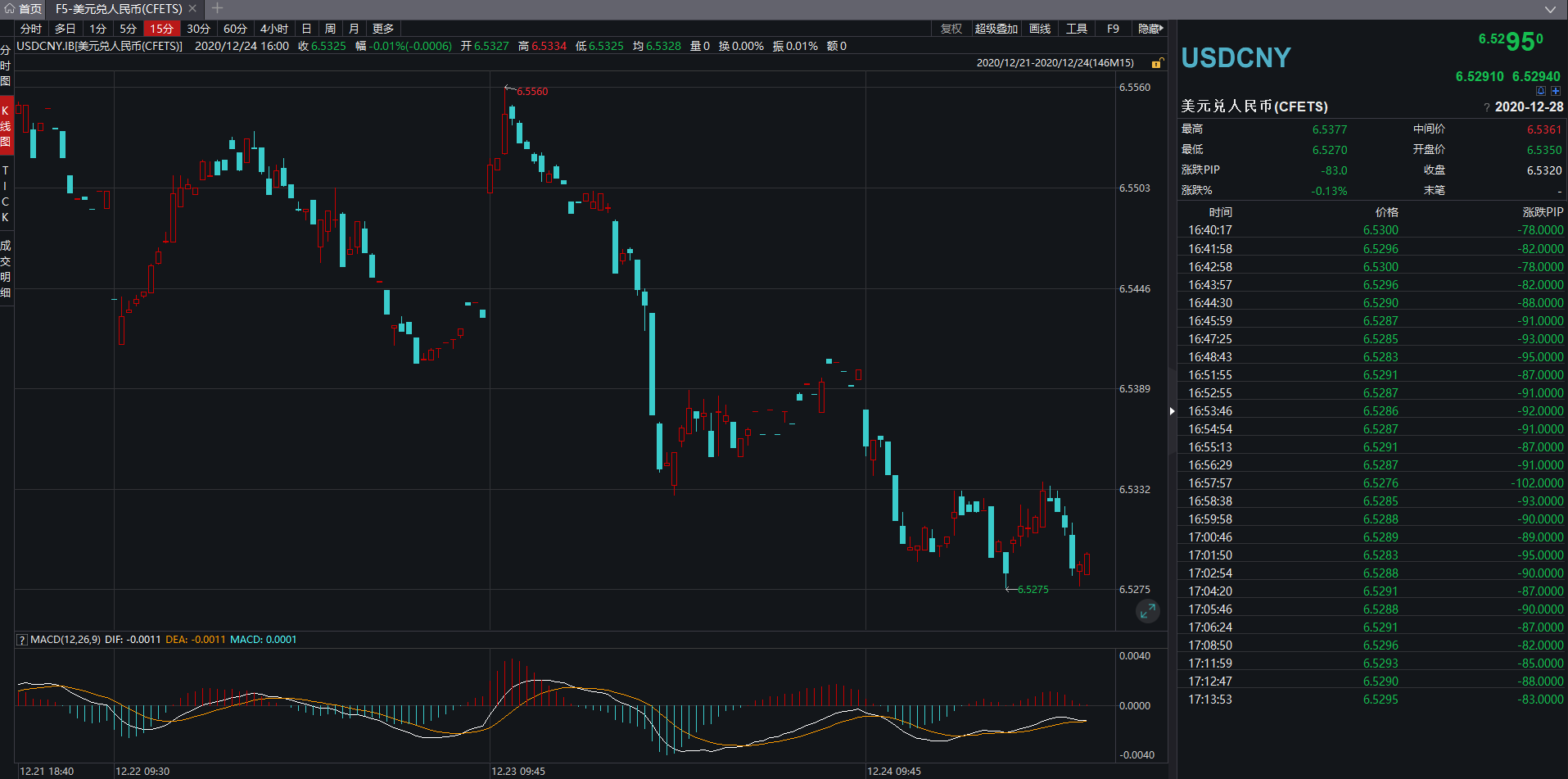Open the 更多 periods dropdown
The height and width of the screenshot is (779, 1568).
pyautogui.click(x=383, y=29)
